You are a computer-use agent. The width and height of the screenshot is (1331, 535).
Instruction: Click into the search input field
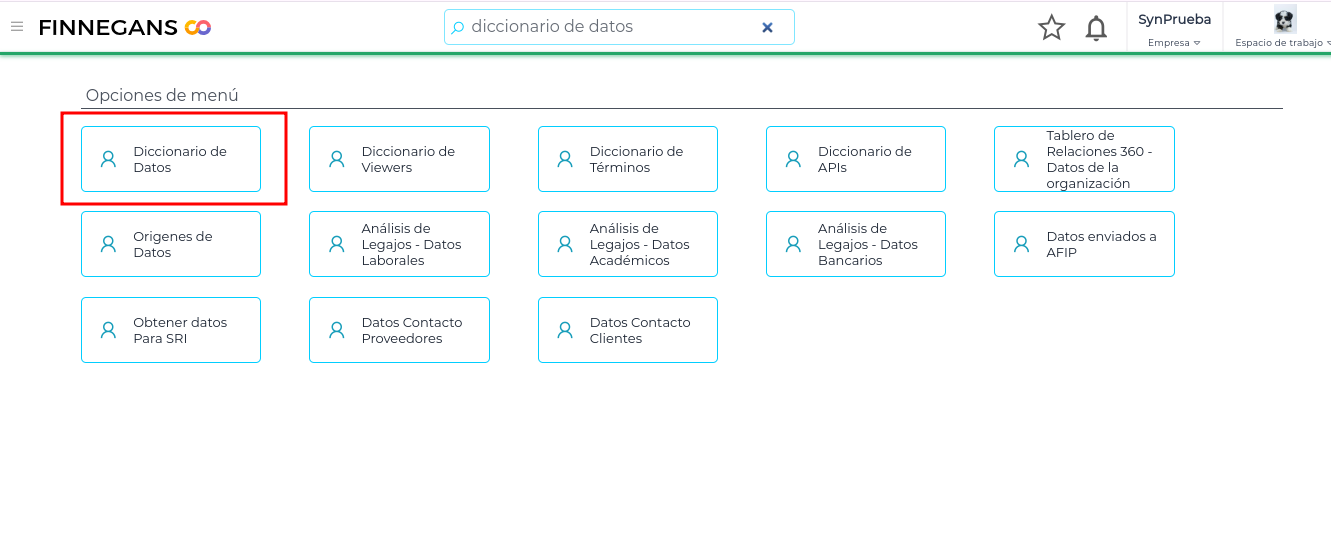[x=610, y=27]
